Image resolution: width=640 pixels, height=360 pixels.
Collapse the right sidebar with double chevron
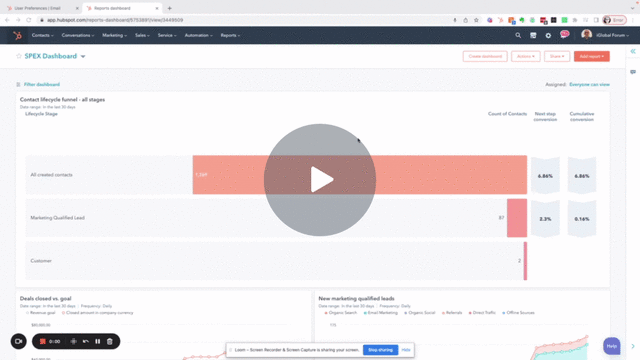click(633, 51)
